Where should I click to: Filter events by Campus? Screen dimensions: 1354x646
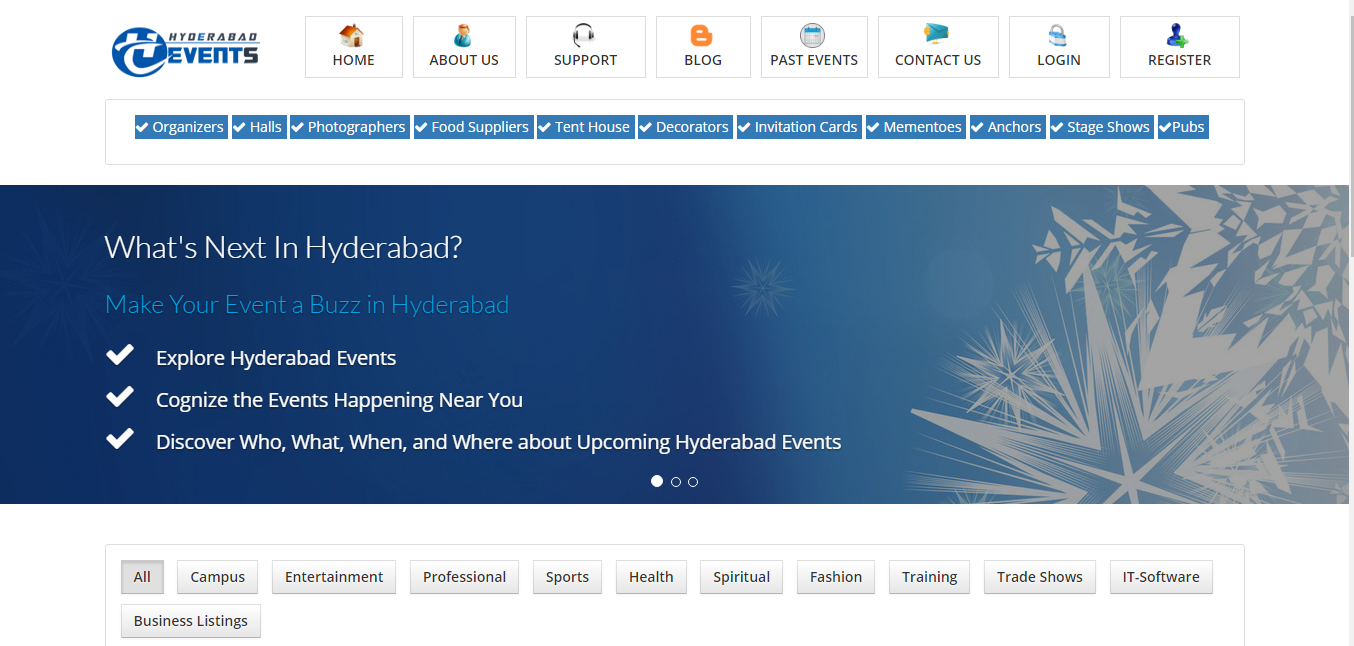[x=218, y=577]
